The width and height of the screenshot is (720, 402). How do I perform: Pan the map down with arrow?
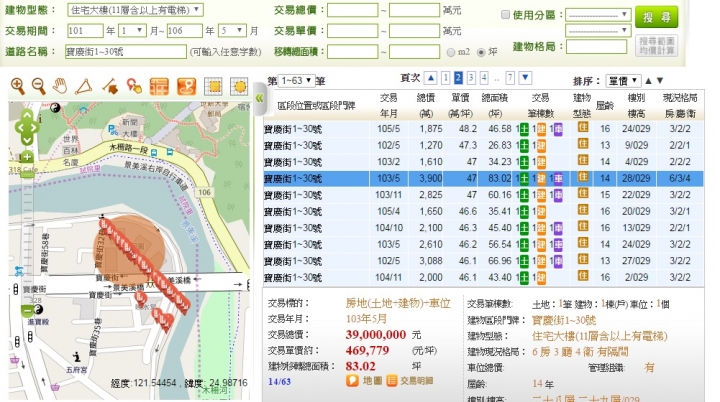[x=27, y=139]
